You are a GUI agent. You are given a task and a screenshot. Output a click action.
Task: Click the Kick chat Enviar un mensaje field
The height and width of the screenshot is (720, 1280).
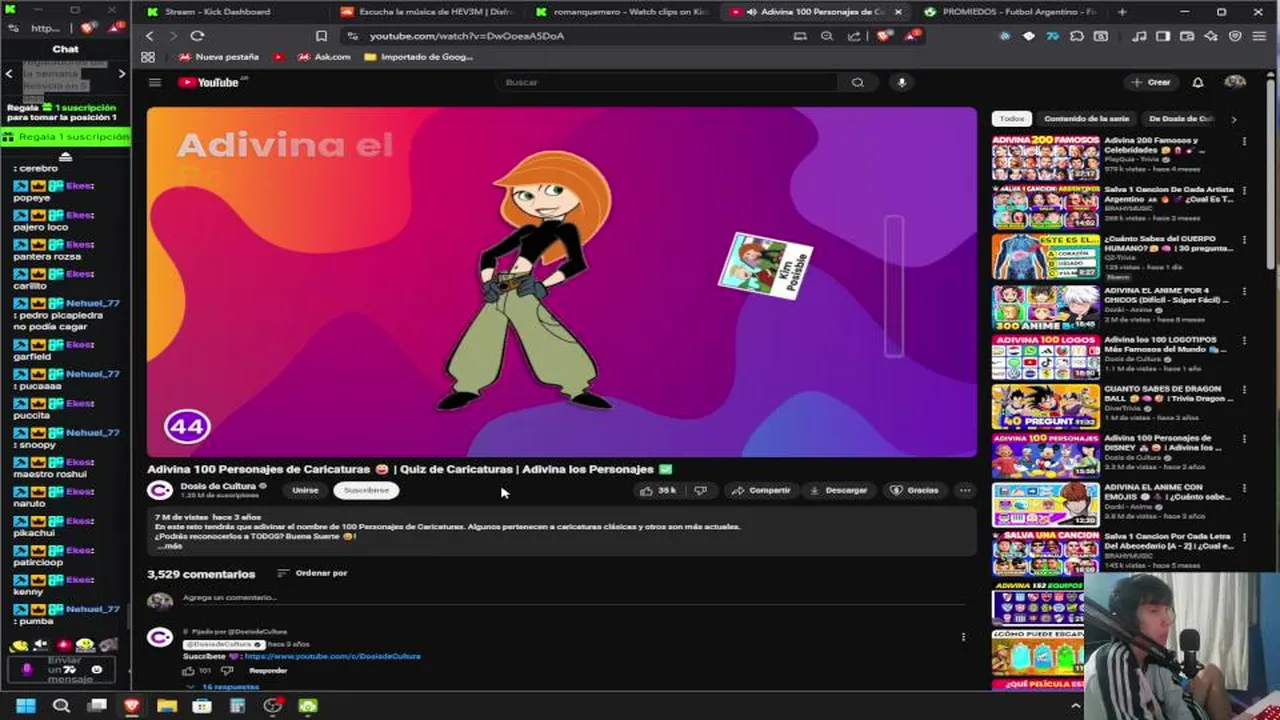pos(62,669)
